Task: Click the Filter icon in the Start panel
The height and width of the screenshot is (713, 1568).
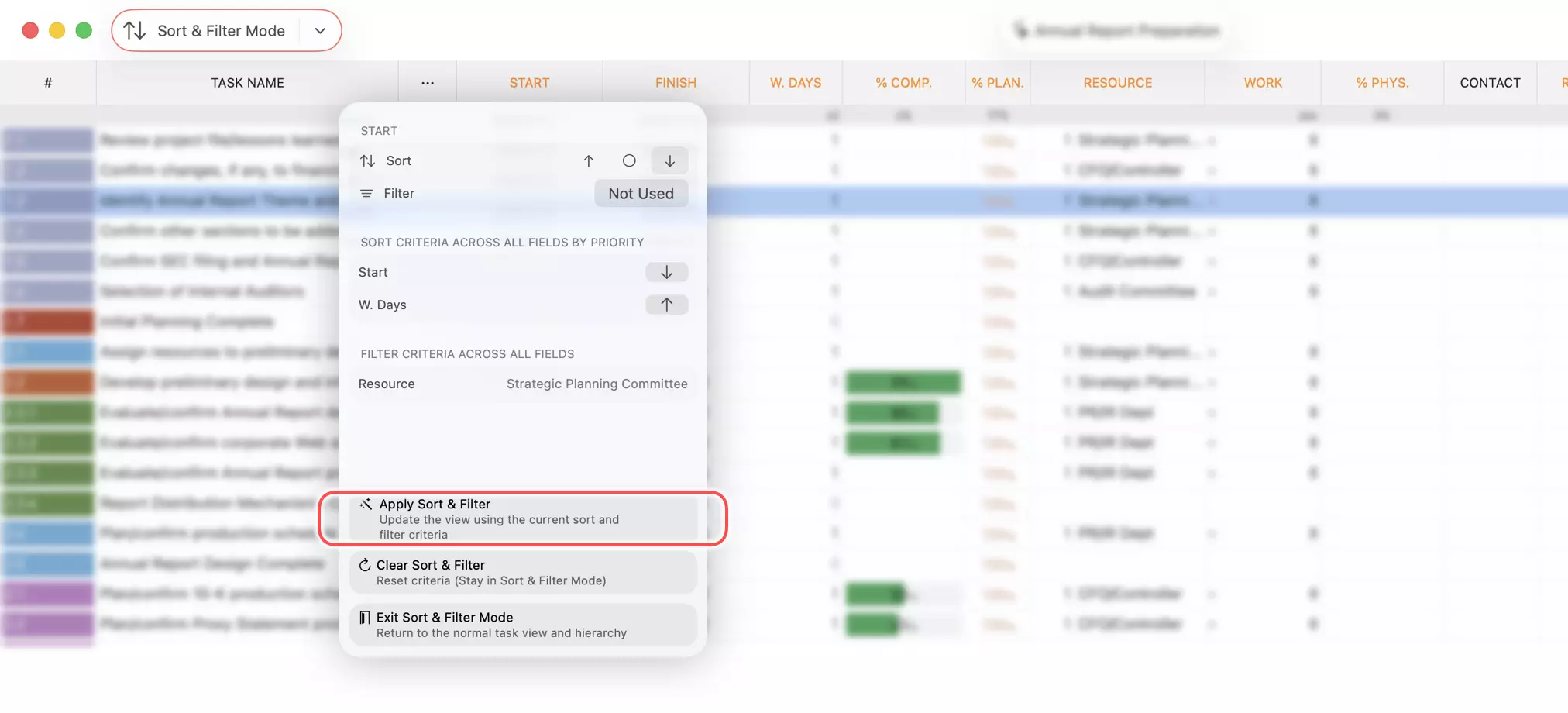Action: tap(366, 193)
